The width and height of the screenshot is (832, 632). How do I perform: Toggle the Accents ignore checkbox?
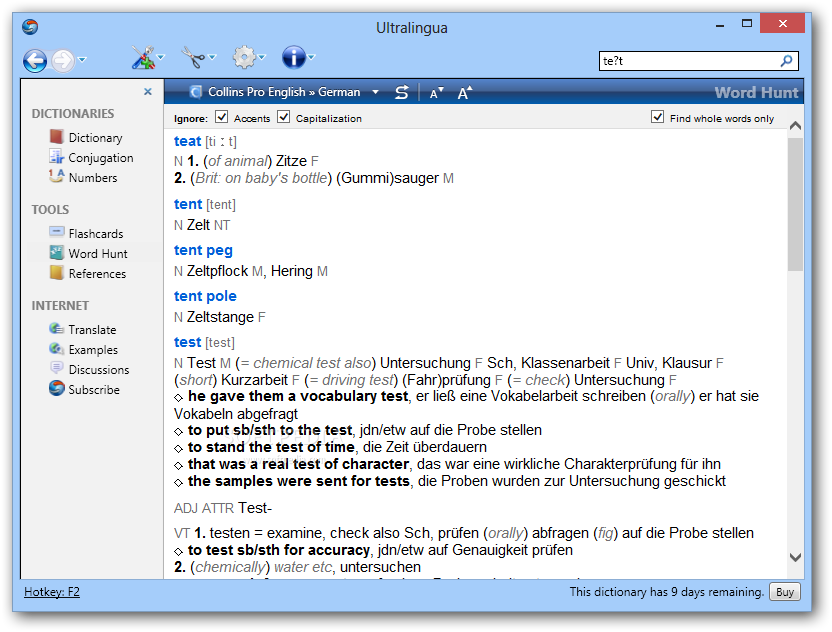pos(221,117)
